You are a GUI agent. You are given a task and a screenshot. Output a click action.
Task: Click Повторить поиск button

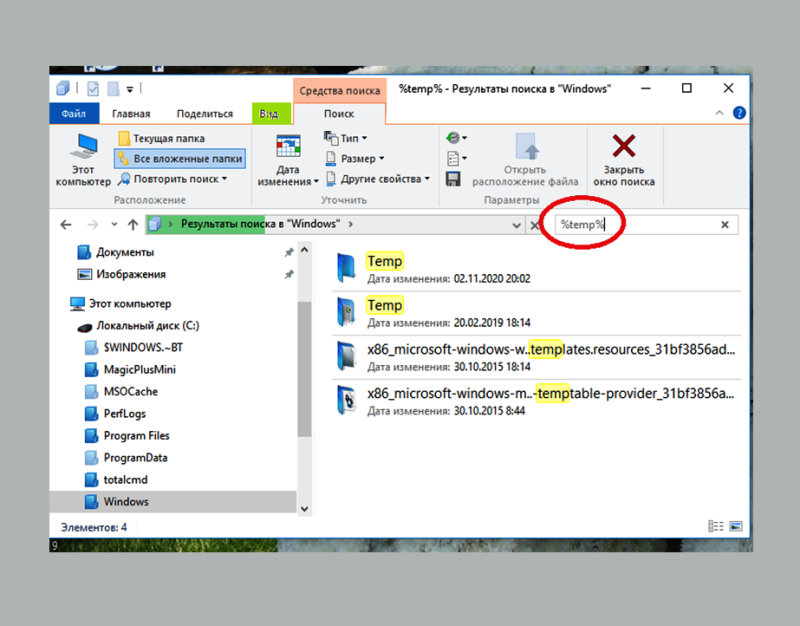pyautogui.click(x=173, y=179)
